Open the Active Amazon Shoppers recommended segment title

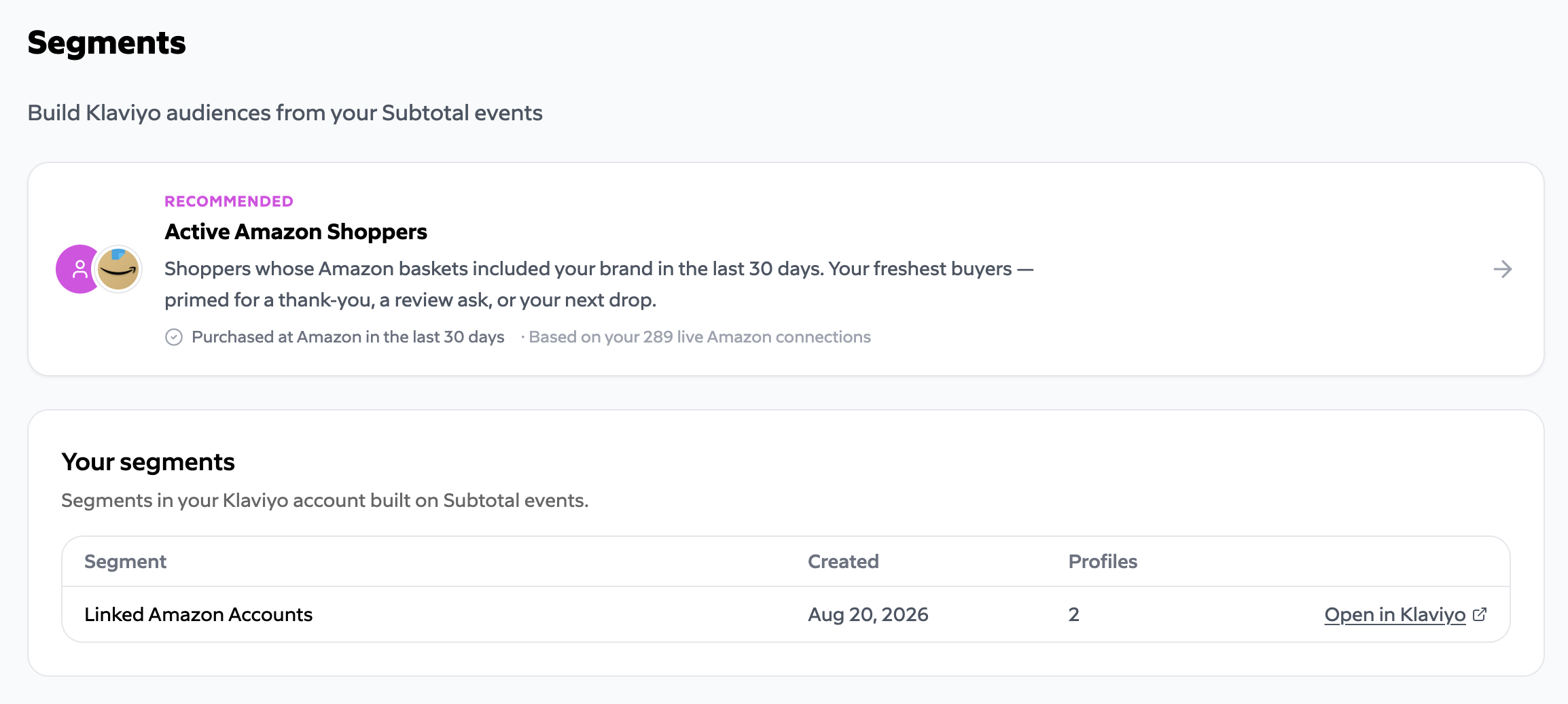(296, 232)
